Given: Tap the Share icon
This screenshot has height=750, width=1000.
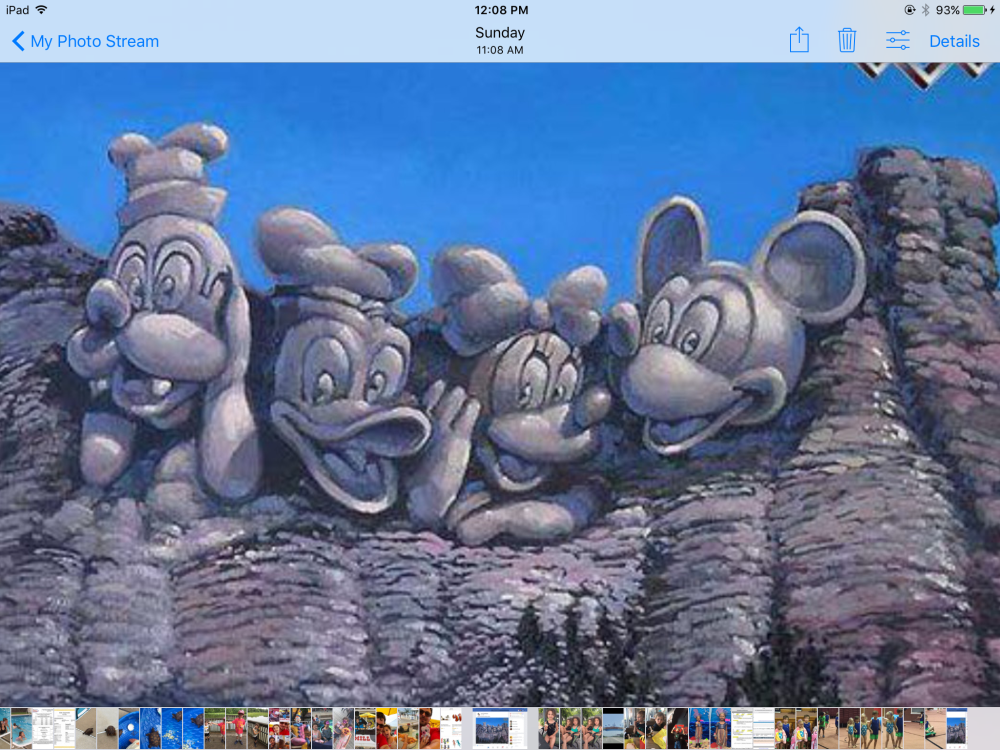Looking at the screenshot, I should (799, 40).
